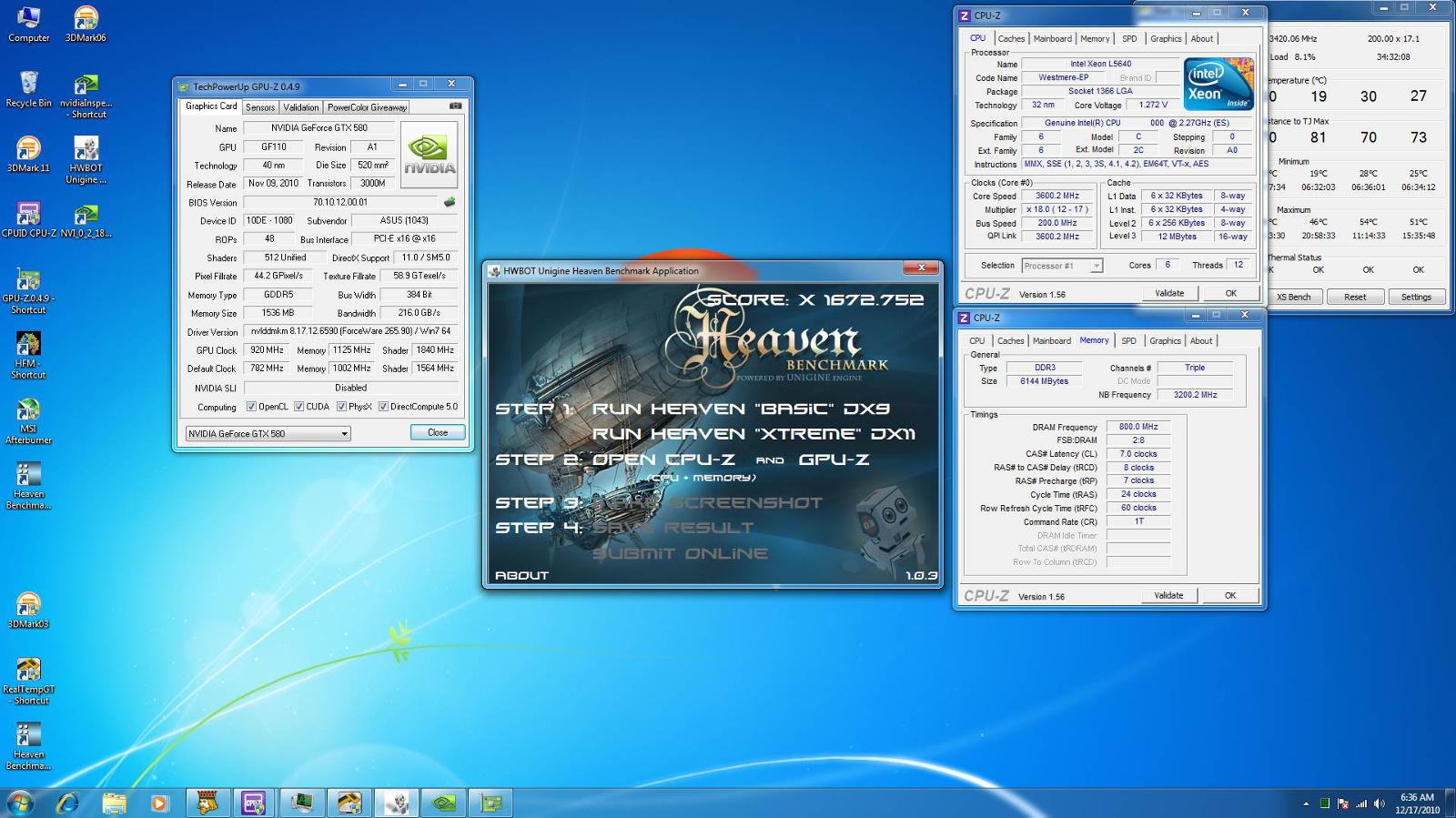
Task: Switch to CPU-Z via taskbar icon
Action: tap(253, 803)
